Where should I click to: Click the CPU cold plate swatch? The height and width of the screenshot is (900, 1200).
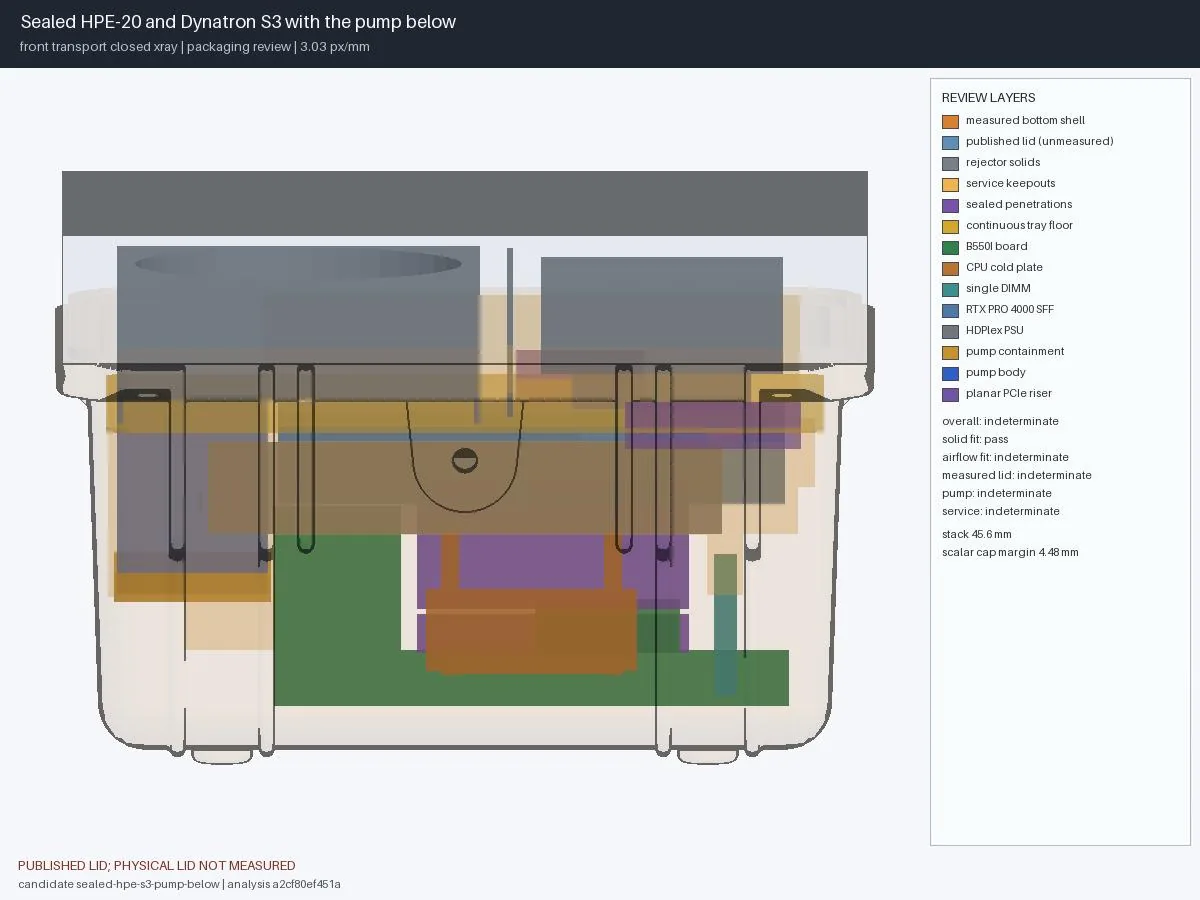(950, 268)
